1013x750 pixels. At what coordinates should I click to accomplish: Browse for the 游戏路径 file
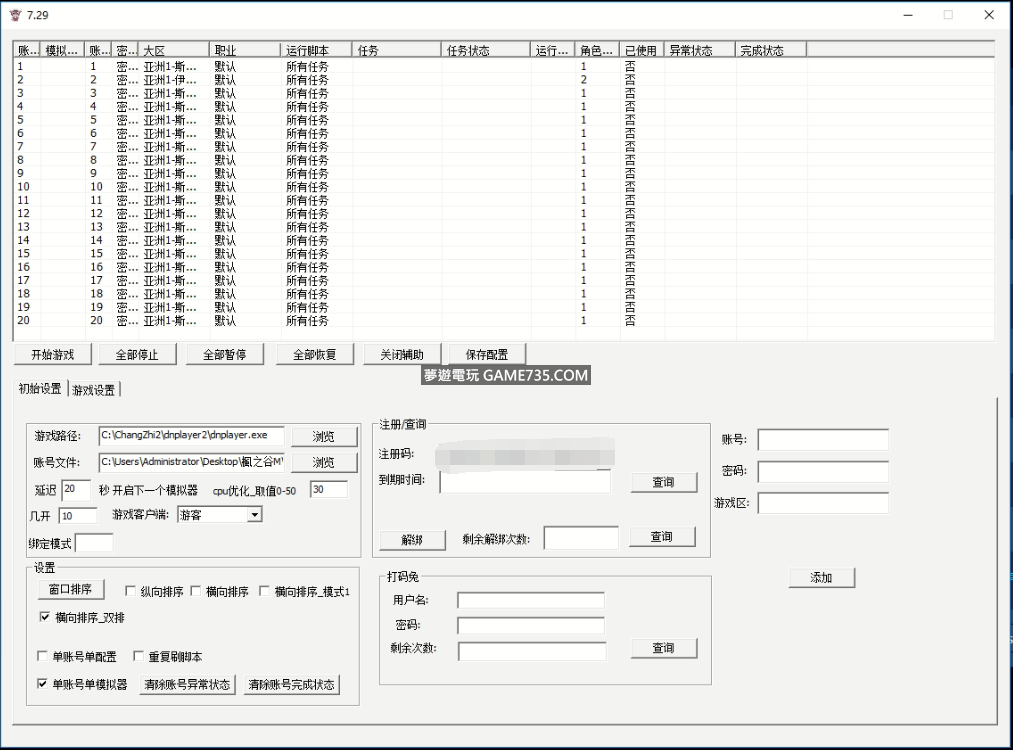click(x=322, y=437)
